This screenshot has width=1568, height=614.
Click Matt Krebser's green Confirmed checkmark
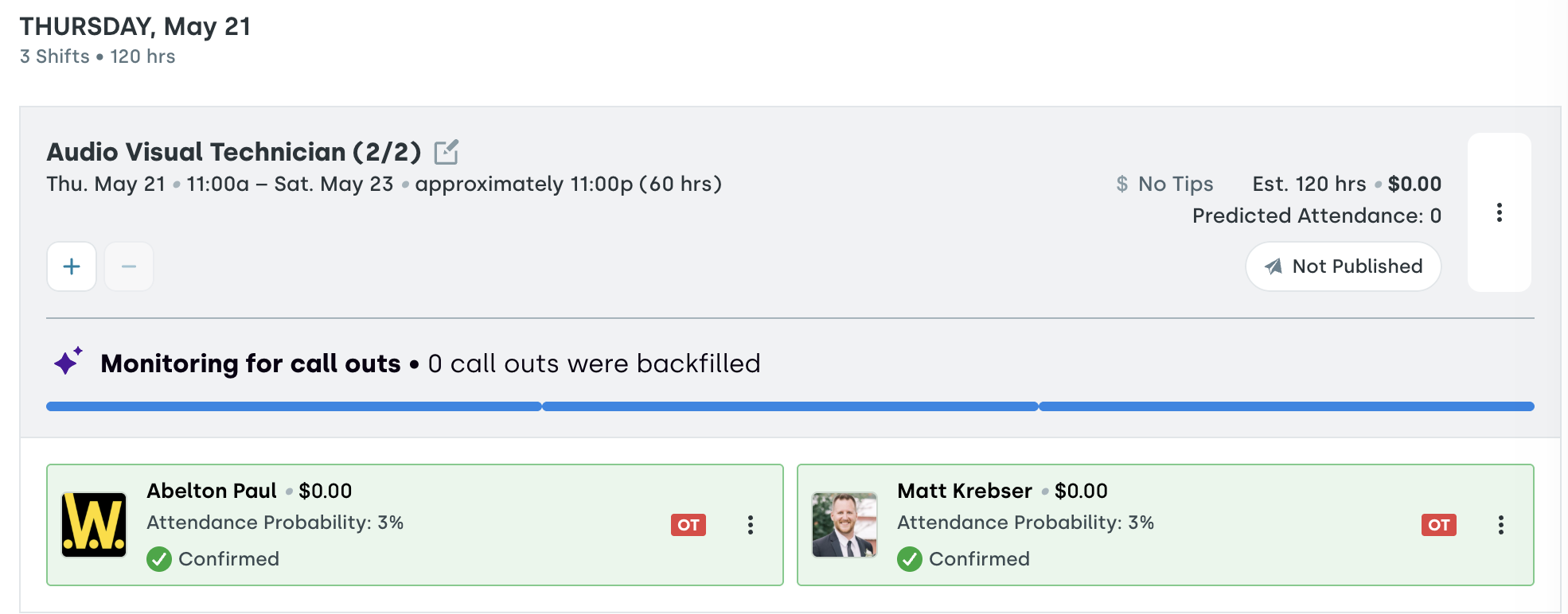(910, 559)
